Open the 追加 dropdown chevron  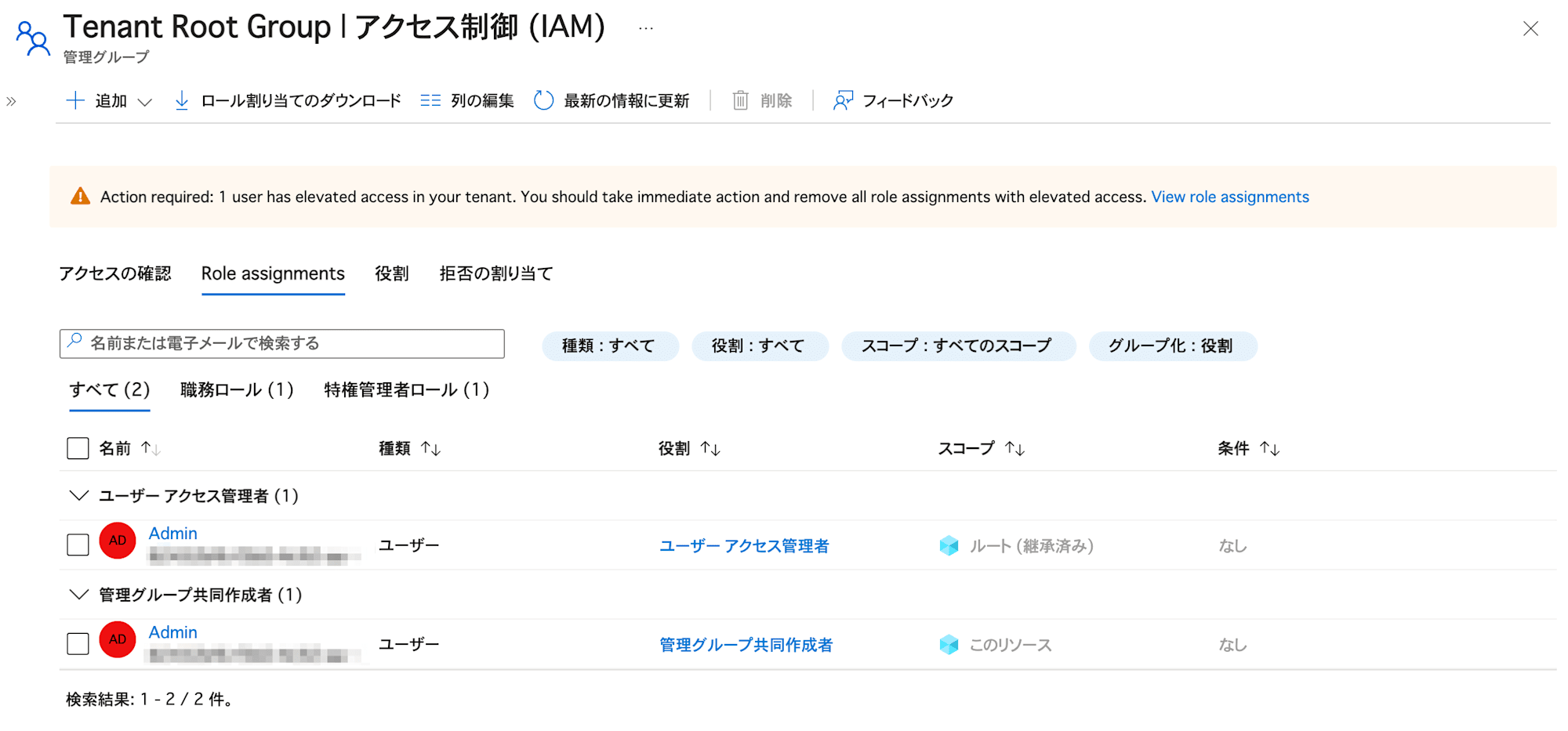(x=145, y=102)
